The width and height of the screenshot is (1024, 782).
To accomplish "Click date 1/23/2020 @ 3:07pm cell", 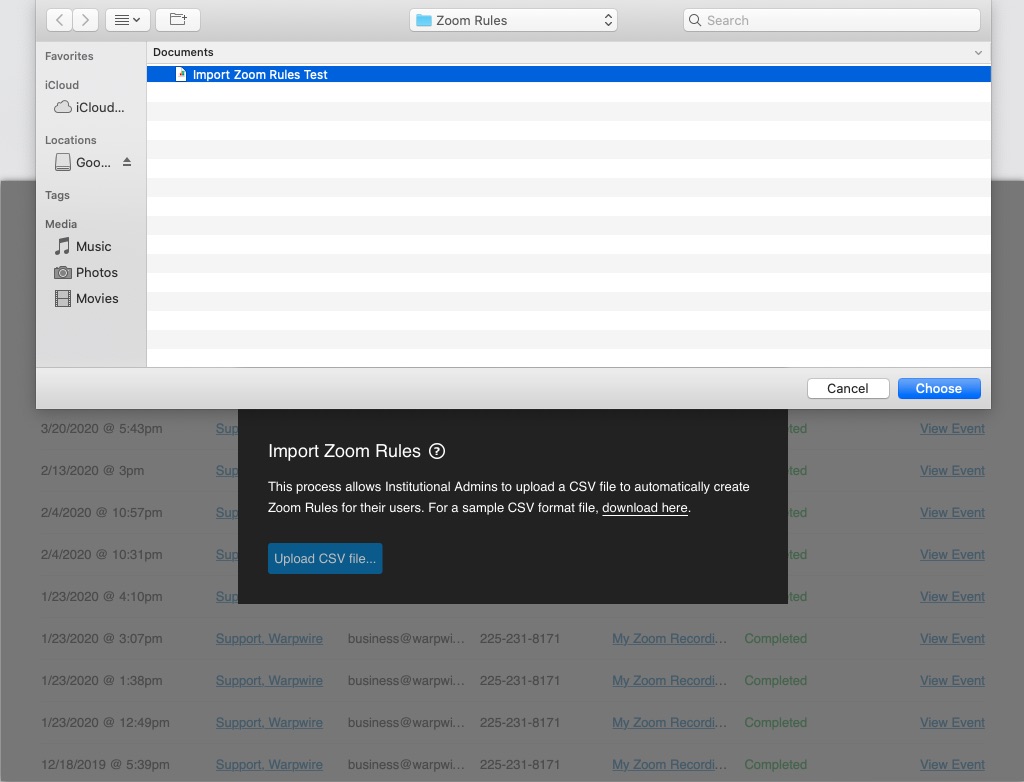I will click(102, 638).
